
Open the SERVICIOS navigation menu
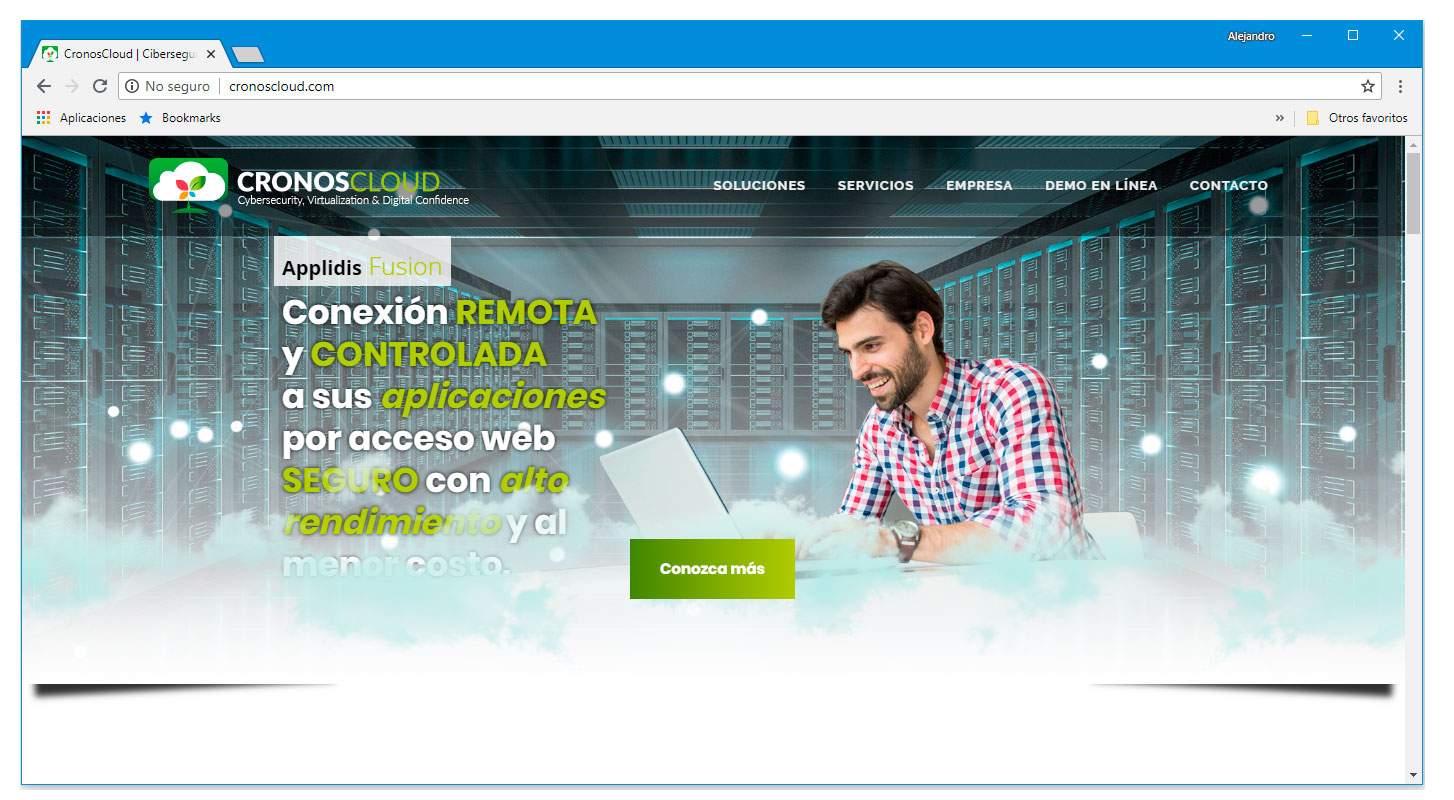click(x=875, y=185)
